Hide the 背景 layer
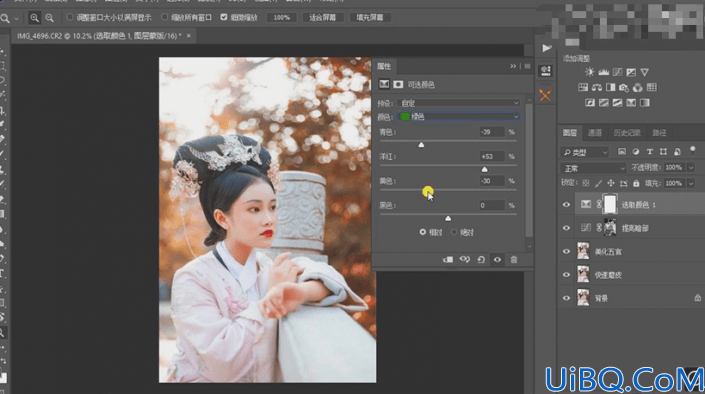This screenshot has width=705, height=394. pos(566,298)
